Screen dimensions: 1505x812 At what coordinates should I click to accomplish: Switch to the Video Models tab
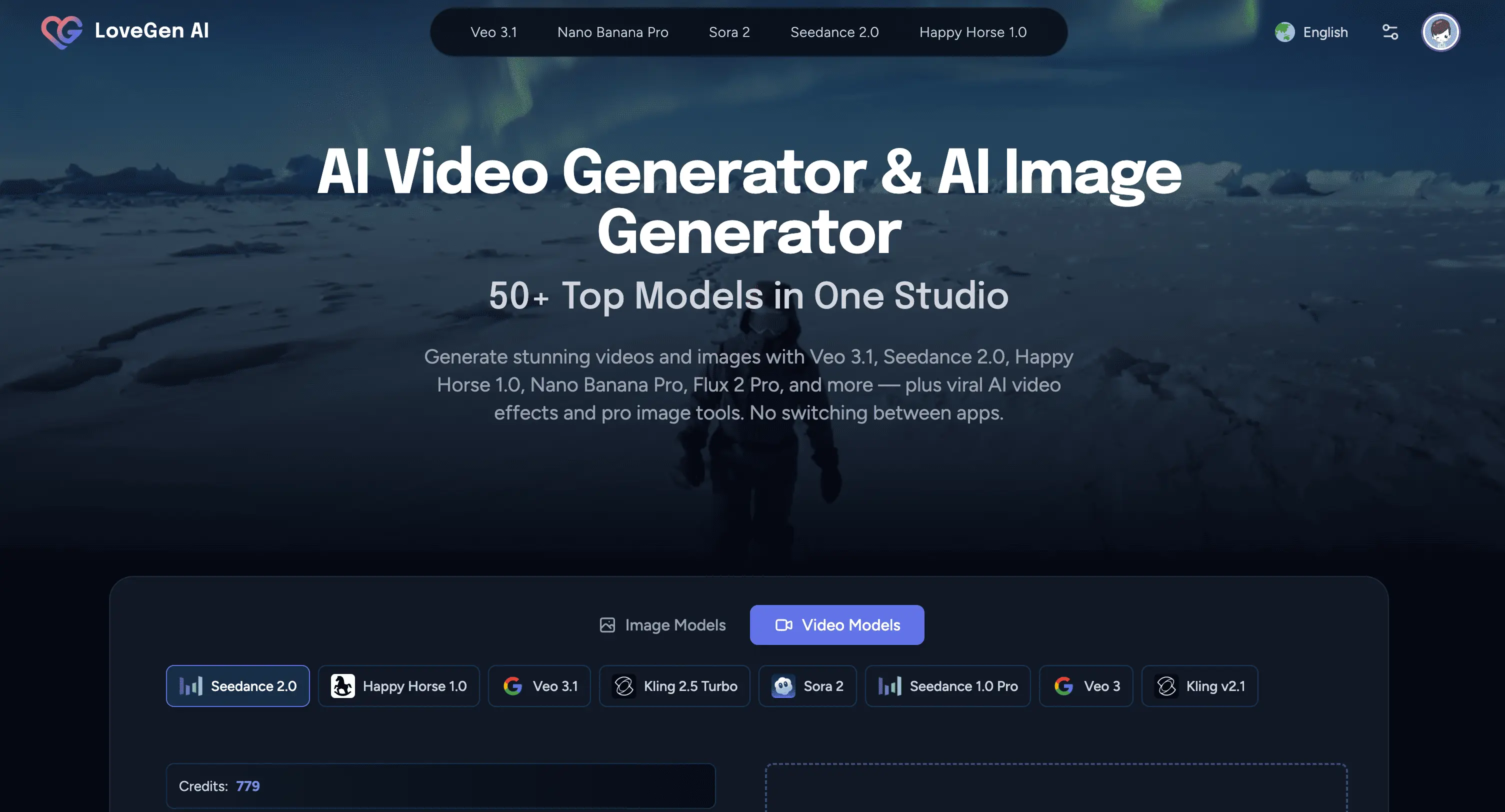tap(836, 625)
